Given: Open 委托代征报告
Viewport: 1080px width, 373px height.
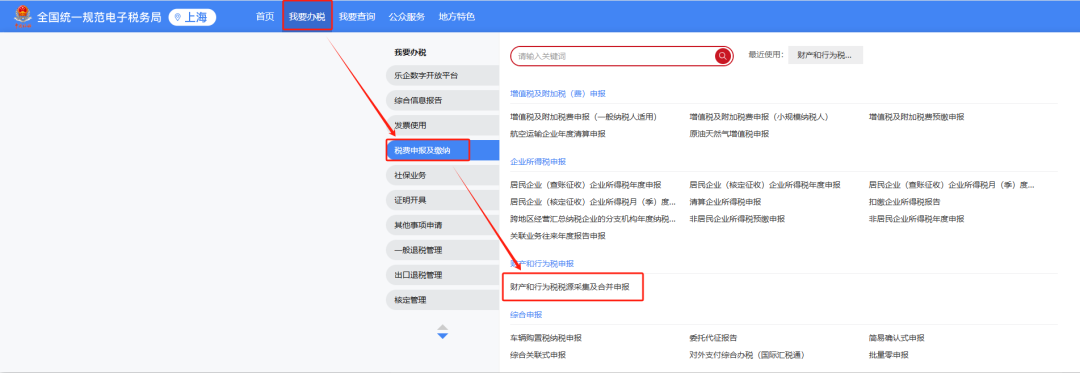Looking at the screenshot, I should click(x=713, y=338).
